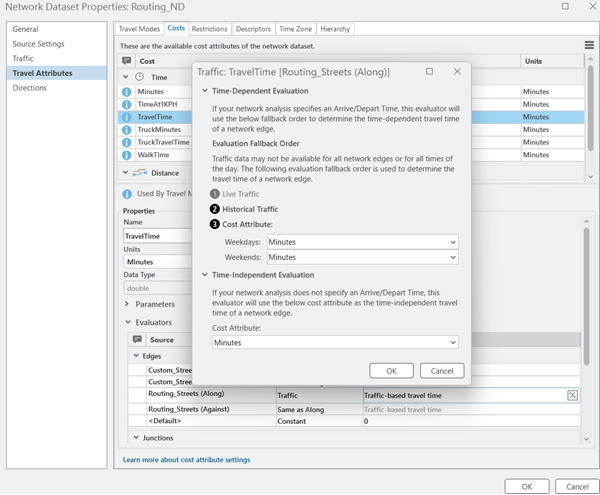Collapse the Distance cost group
This screenshot has height=495, width=600.
point(125,173)
